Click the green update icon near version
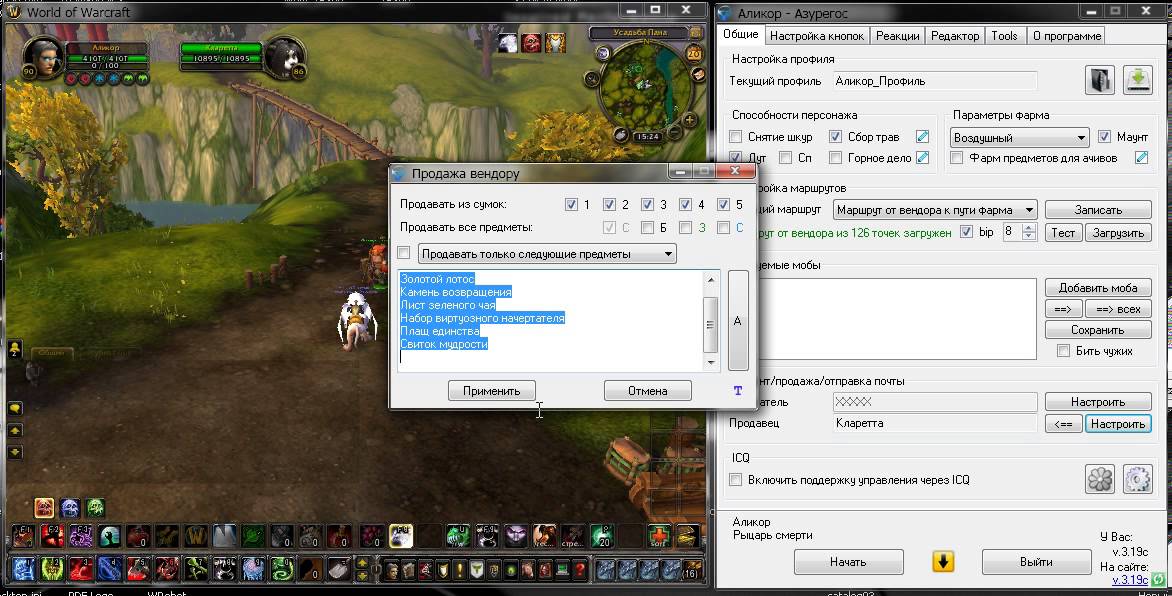This screenshot has width=1172, height=596. [1159, 580]
